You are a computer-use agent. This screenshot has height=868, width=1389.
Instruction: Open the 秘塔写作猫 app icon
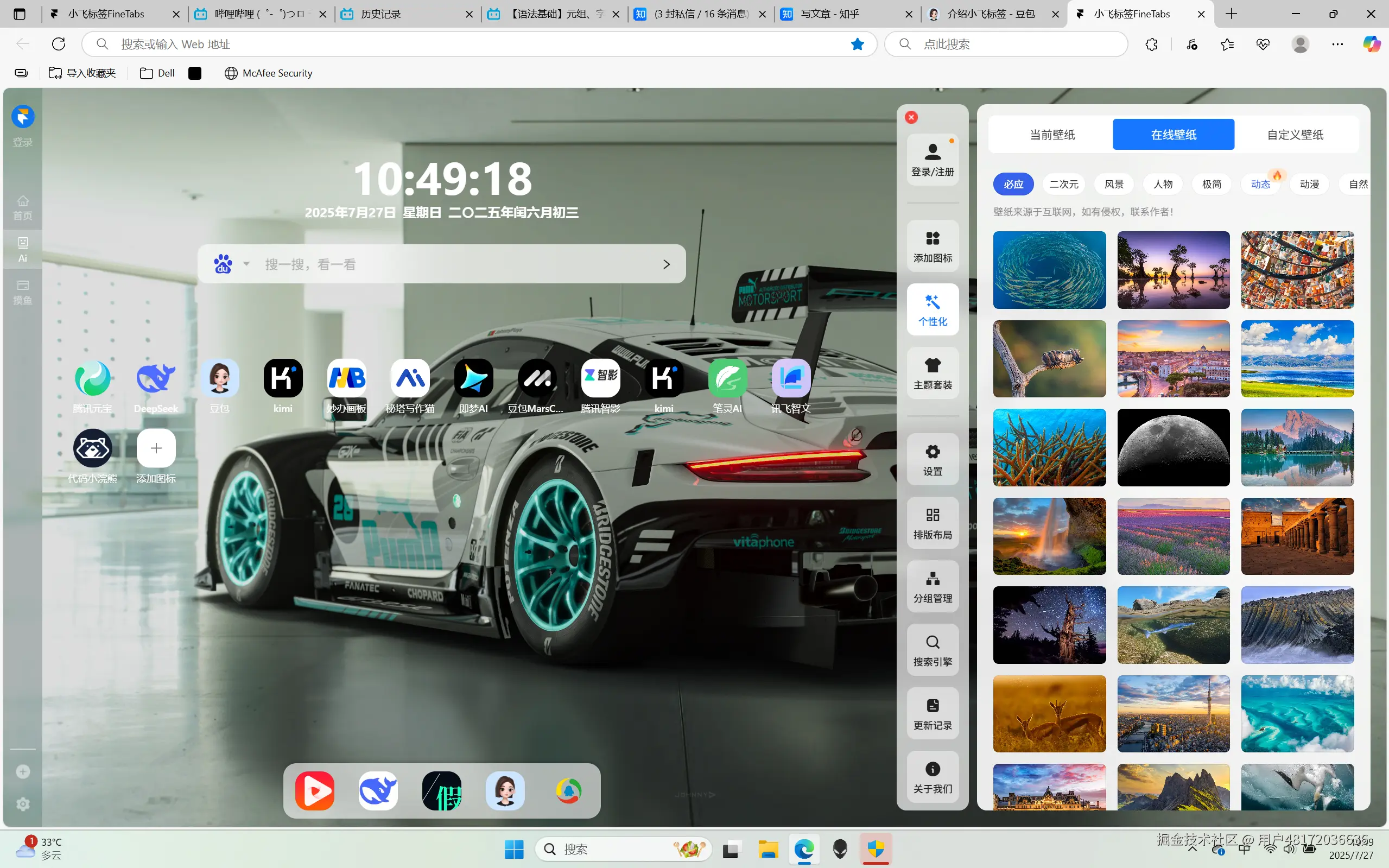[410, 378]
